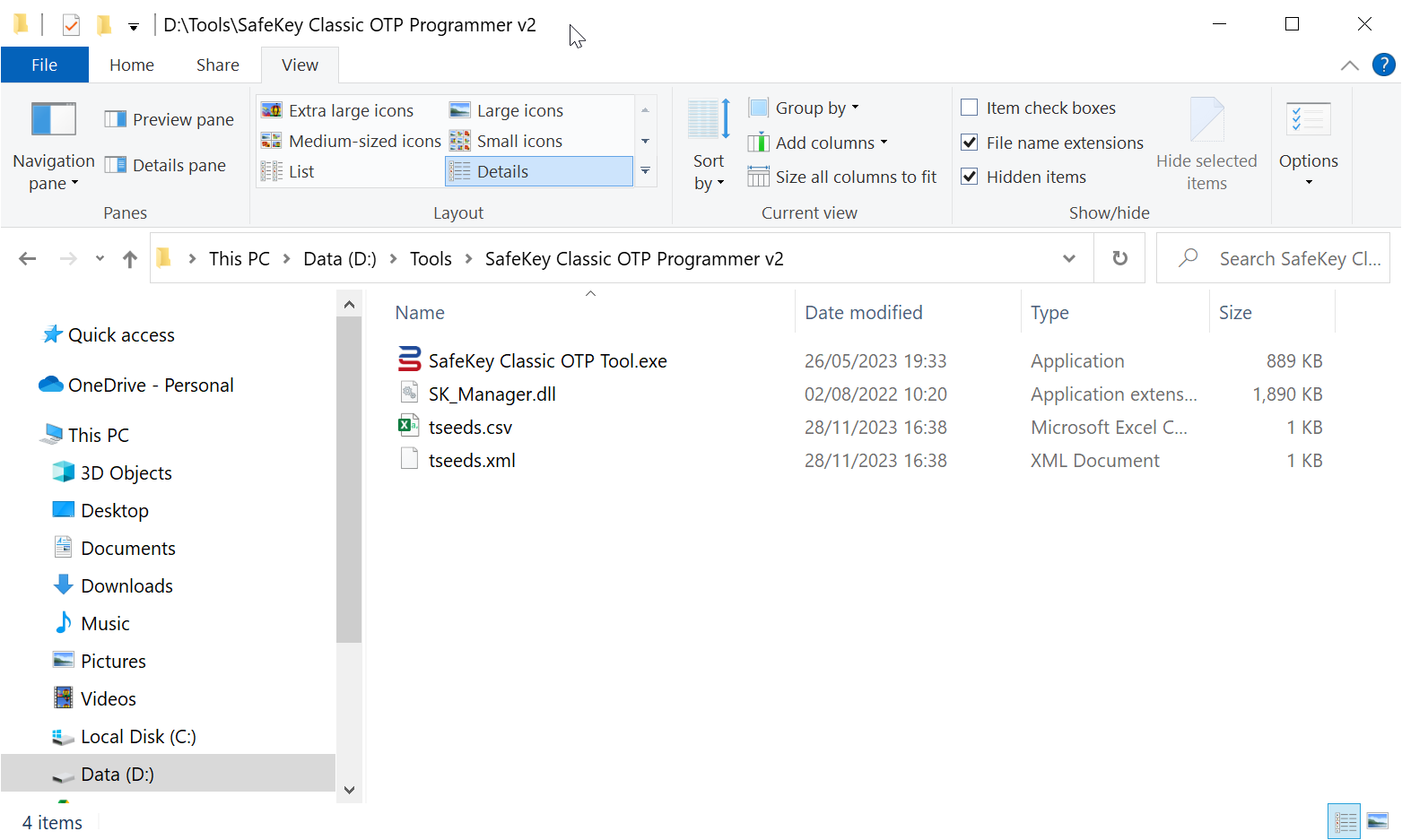Screen dimensions: 1402x840
Task: Switch to the Home ribbon tab
Action: point(132,65)
